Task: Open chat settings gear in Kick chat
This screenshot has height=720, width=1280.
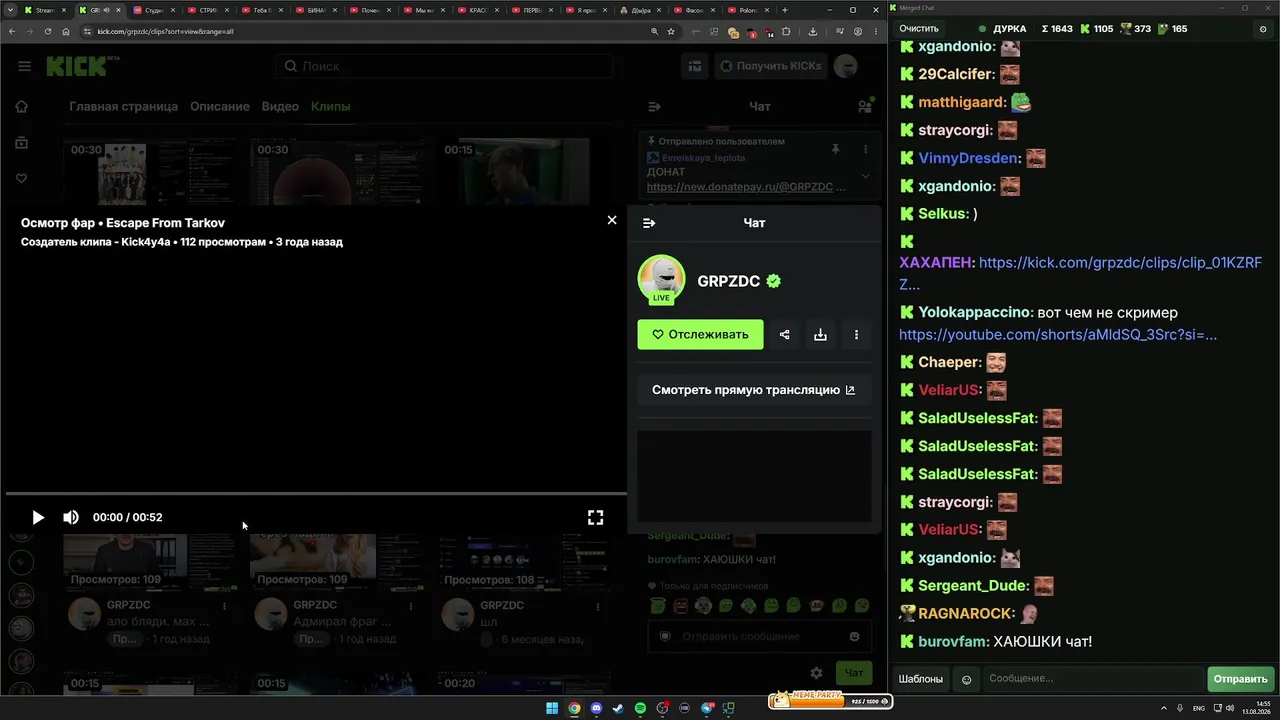Action: pyautogui.click(x=816, y=673)
